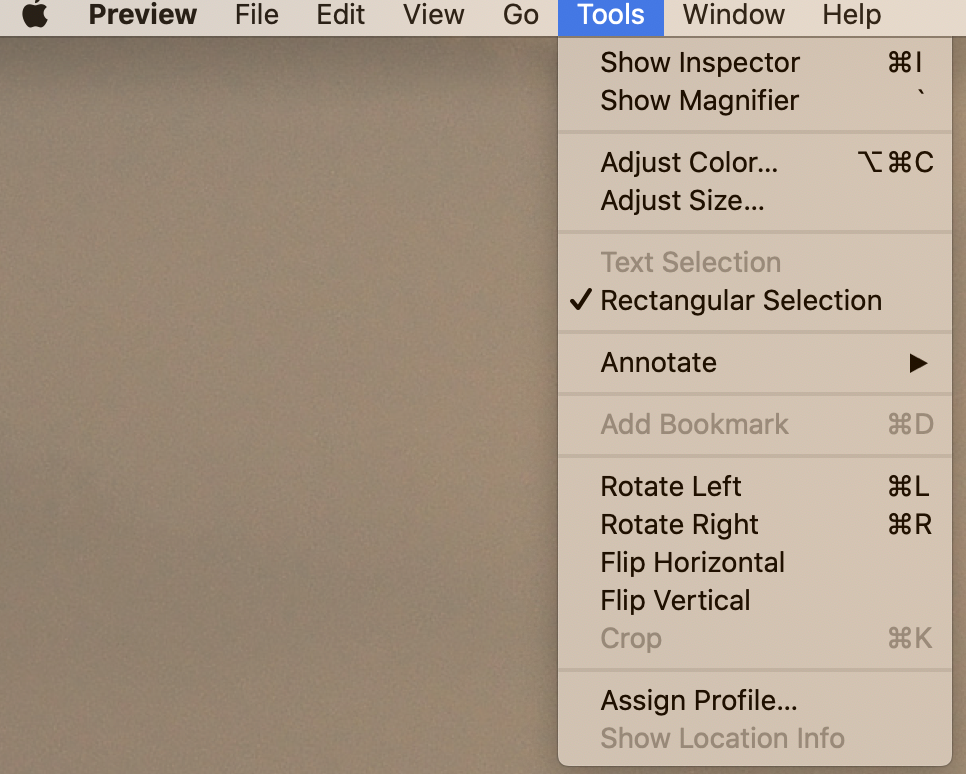Flip the image horizontally
The width and height of the screenshot is (966, 774).
click(692, 563)
